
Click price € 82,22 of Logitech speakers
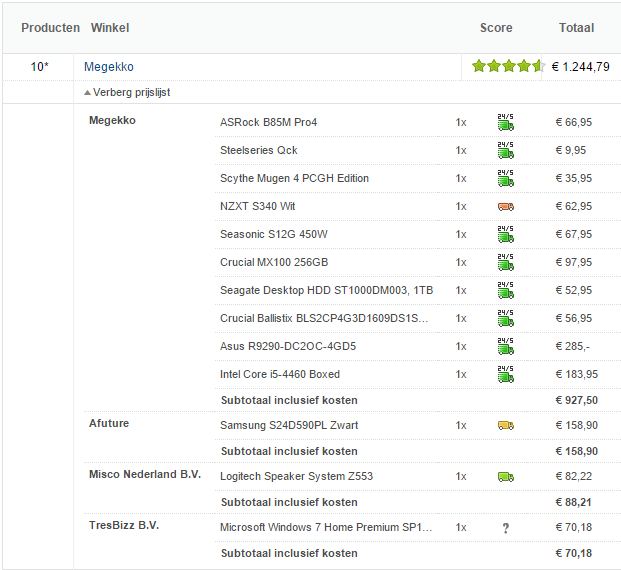[x=574, y=477]
